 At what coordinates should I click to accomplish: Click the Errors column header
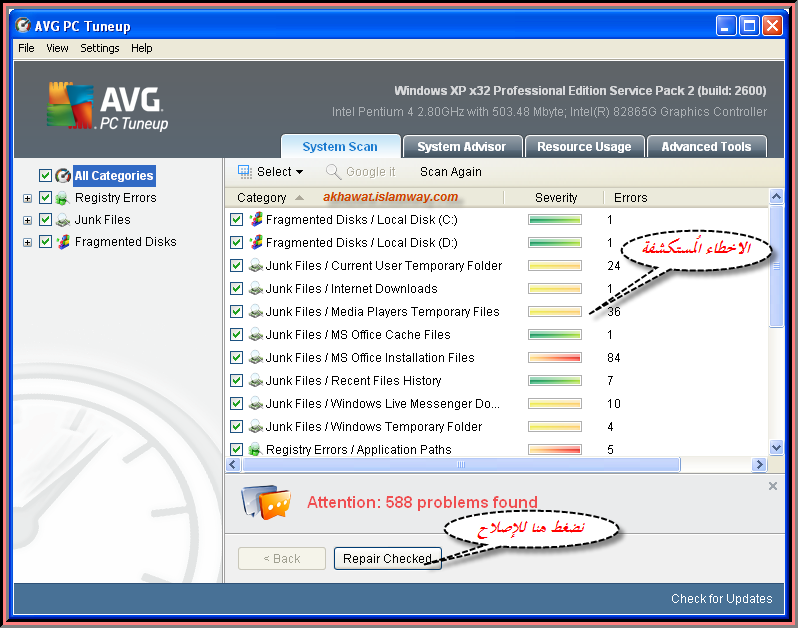[x=631, y=197]
